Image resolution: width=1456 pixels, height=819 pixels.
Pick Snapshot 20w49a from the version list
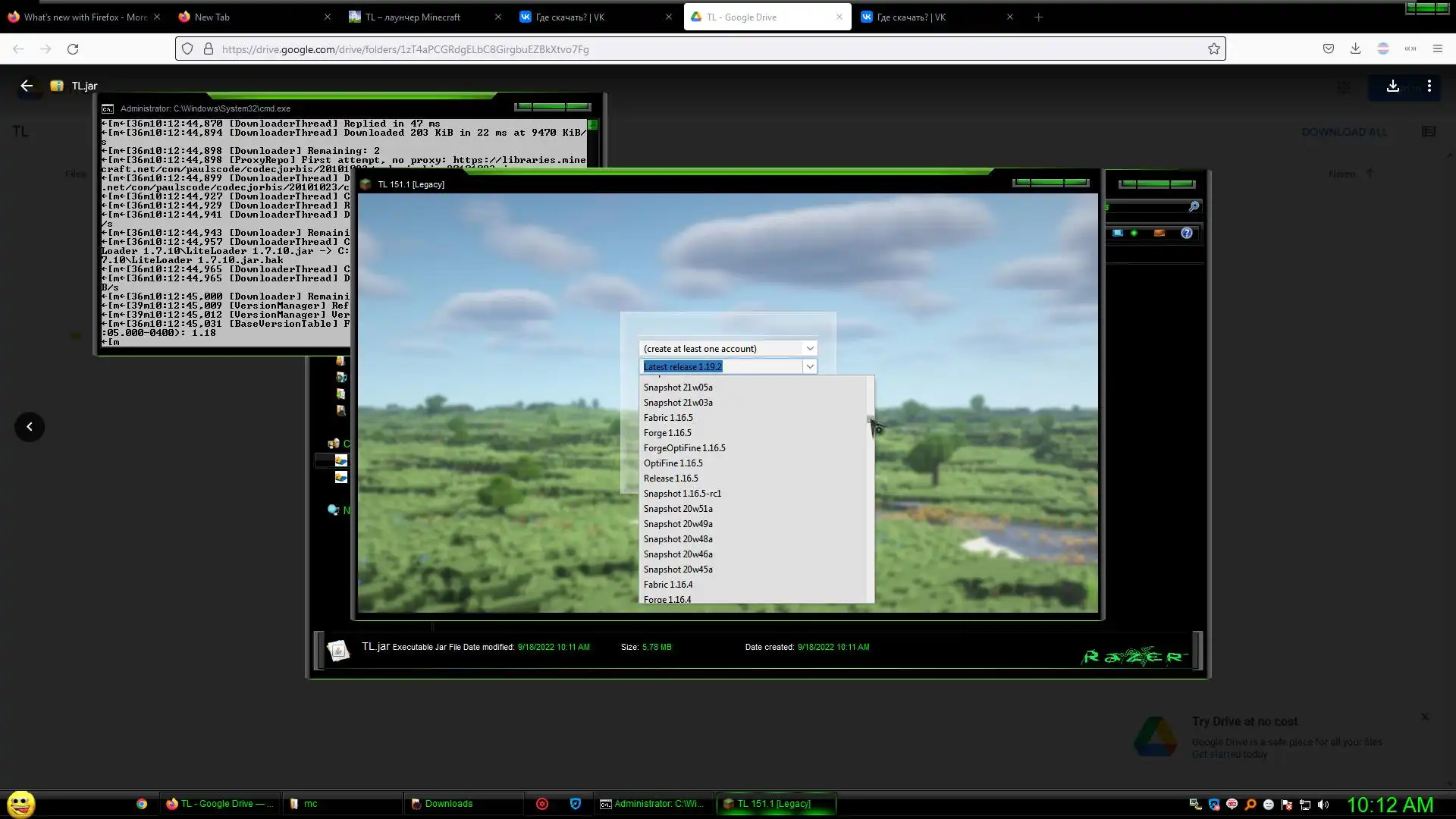(677, 524)
